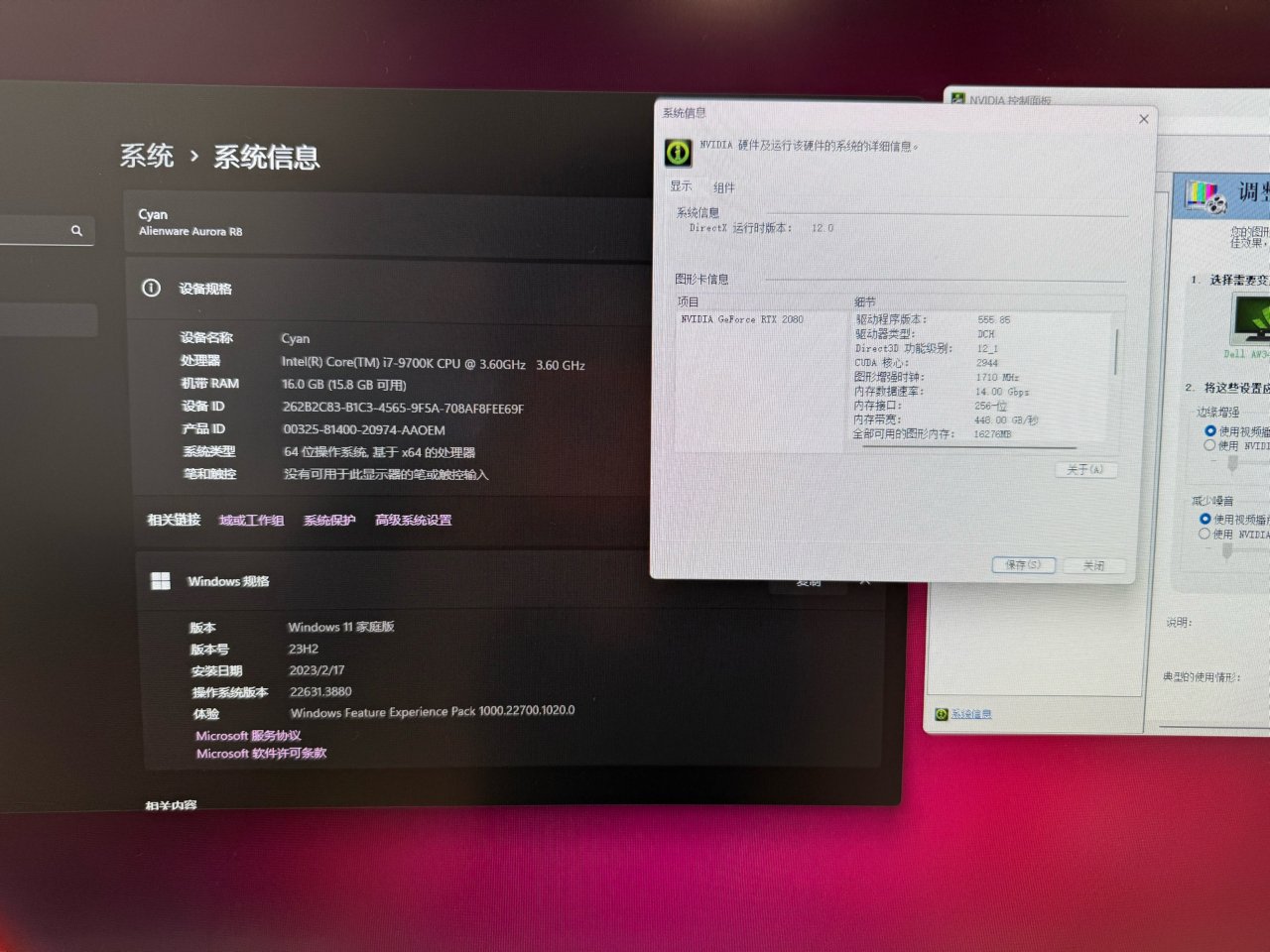The height and width of the screenshot is (952, 1270).
Task: Click the 产品 ID value 00325-81400-20974-AAOEM
Action: (x=364, y=430)
